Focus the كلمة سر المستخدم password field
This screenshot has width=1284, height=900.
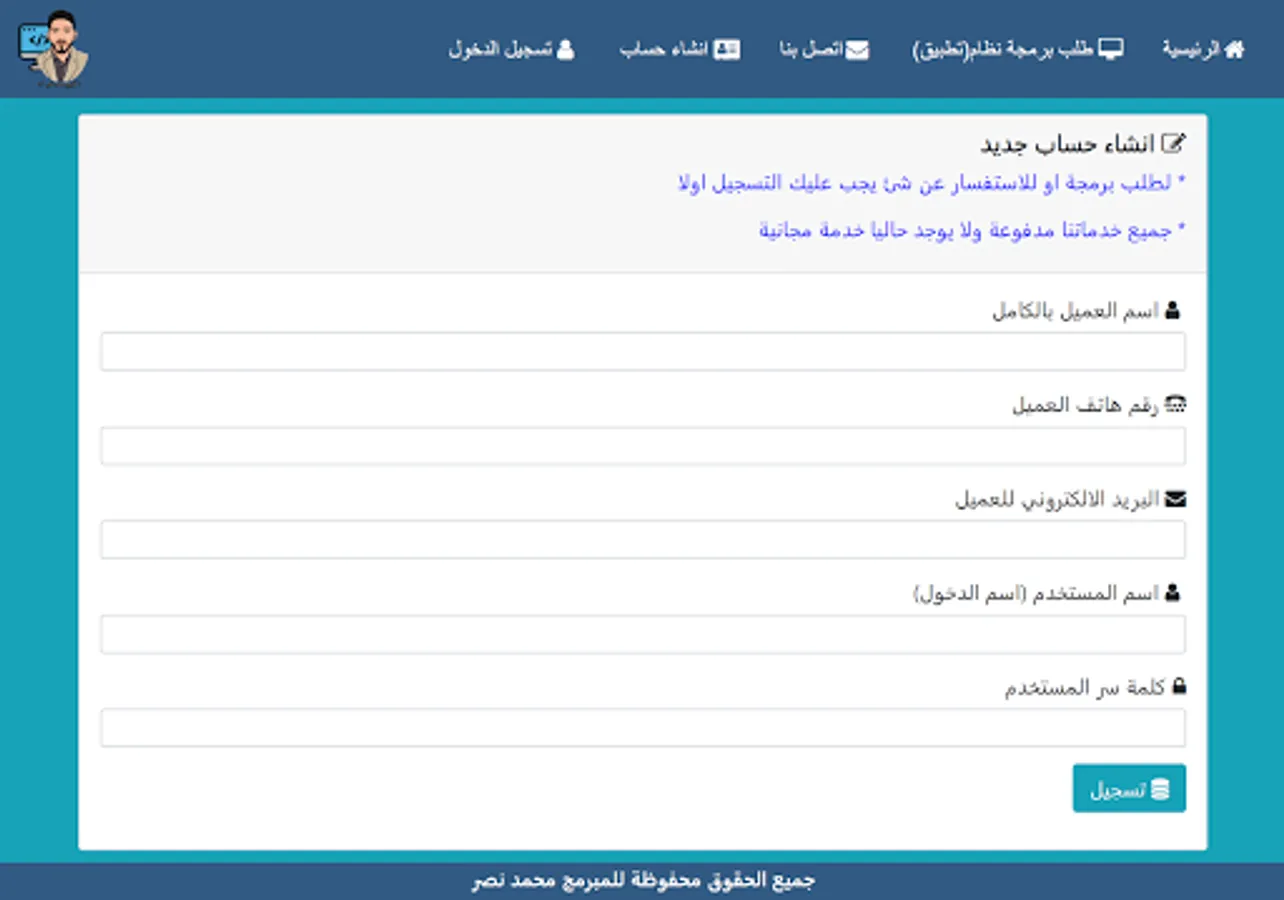click(x=643, y=728)
